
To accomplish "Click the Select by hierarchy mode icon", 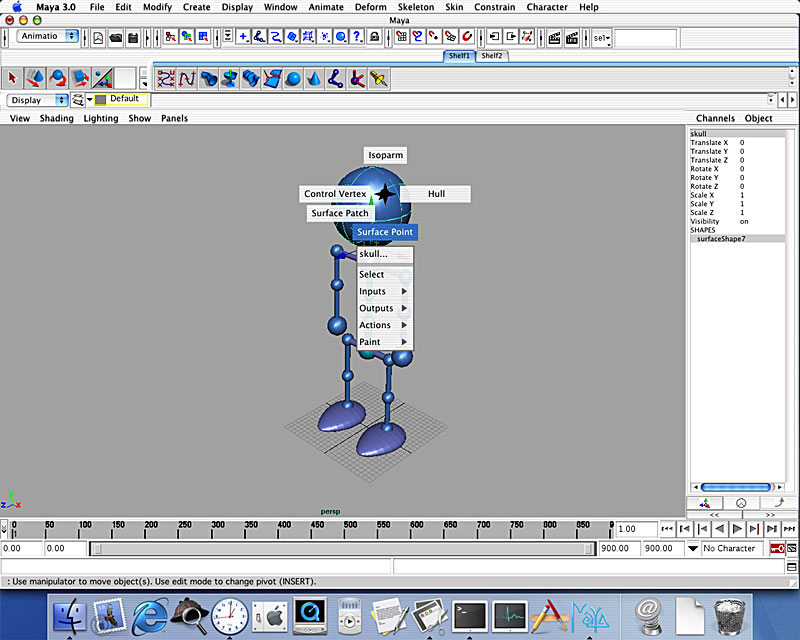I will click(x=170, y=37).
